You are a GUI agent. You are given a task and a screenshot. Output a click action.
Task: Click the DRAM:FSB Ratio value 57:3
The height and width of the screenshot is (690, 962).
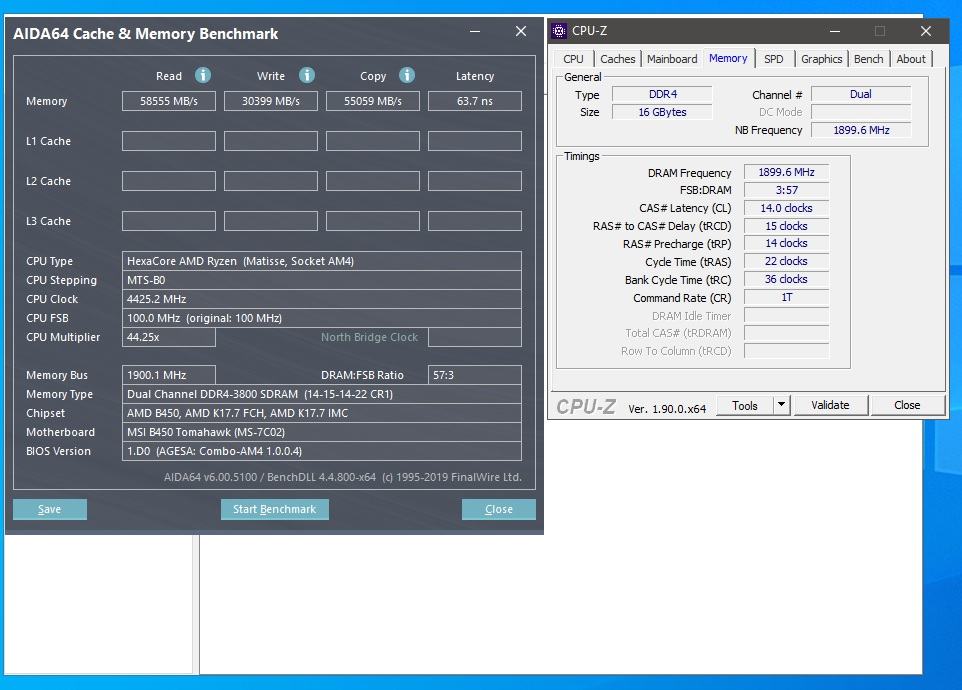tap(475, 375)
